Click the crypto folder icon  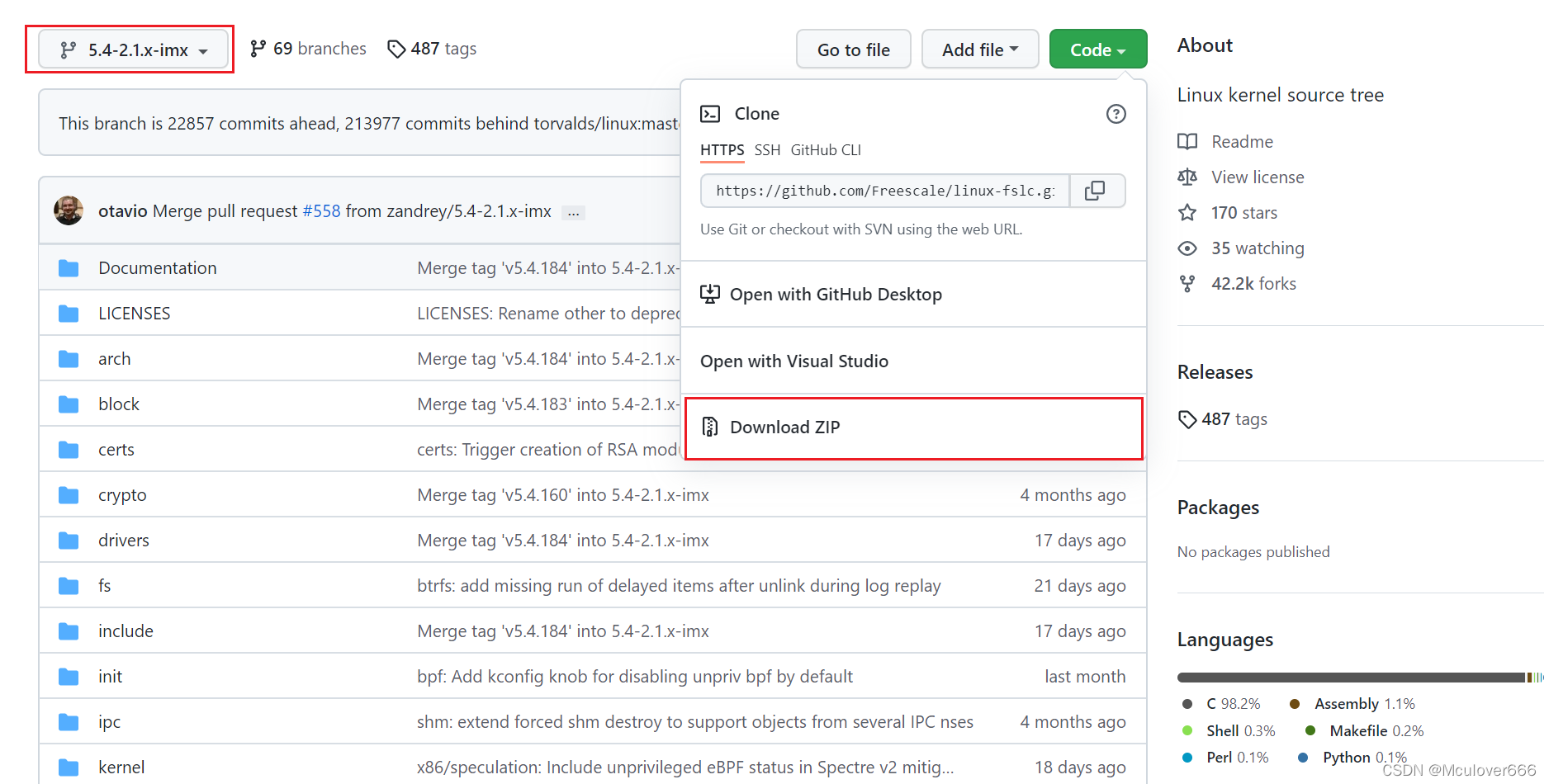[69, 495]
